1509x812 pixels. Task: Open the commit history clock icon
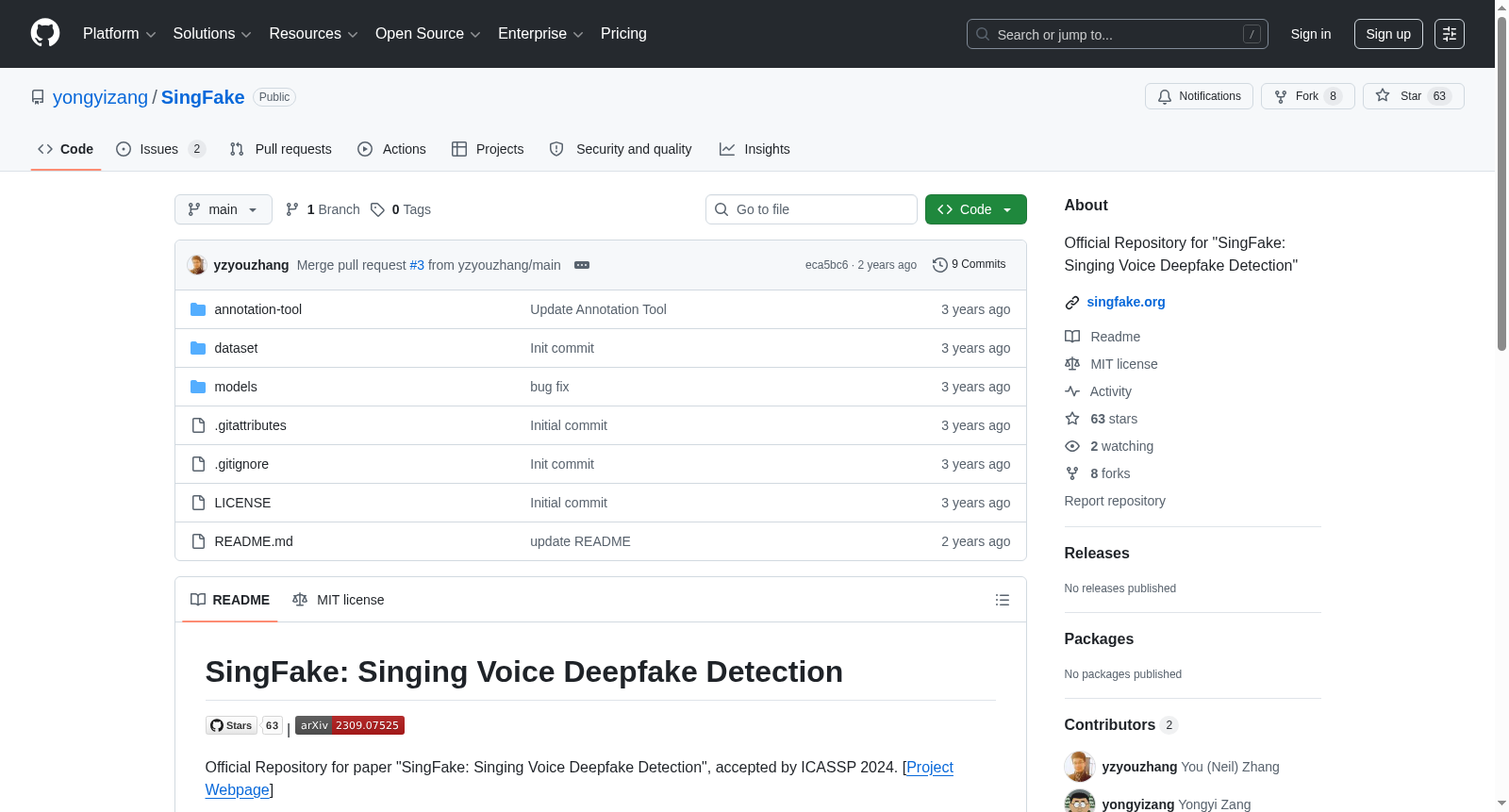[939, 265]
